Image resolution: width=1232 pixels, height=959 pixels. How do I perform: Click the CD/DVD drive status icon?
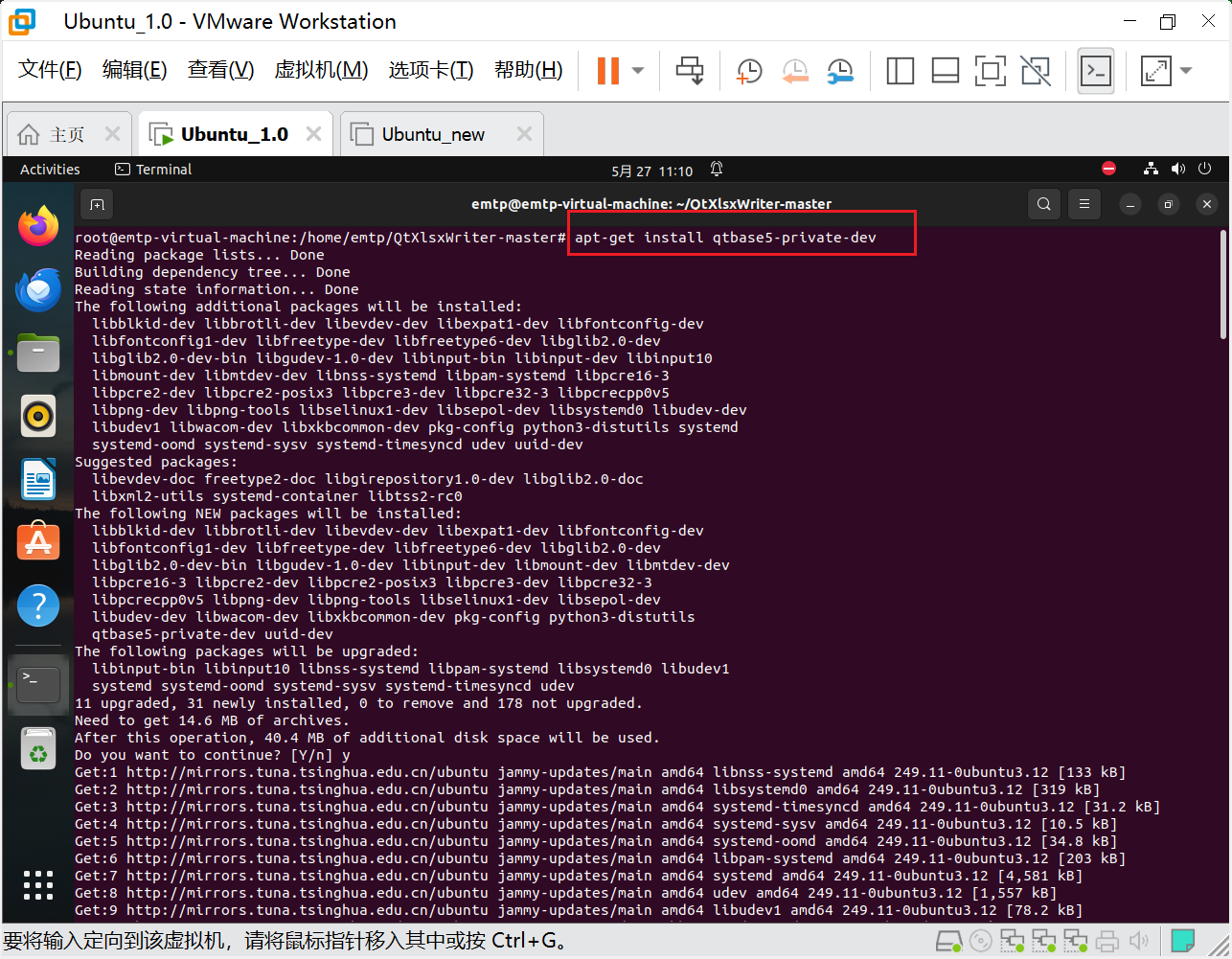point(980,941)
